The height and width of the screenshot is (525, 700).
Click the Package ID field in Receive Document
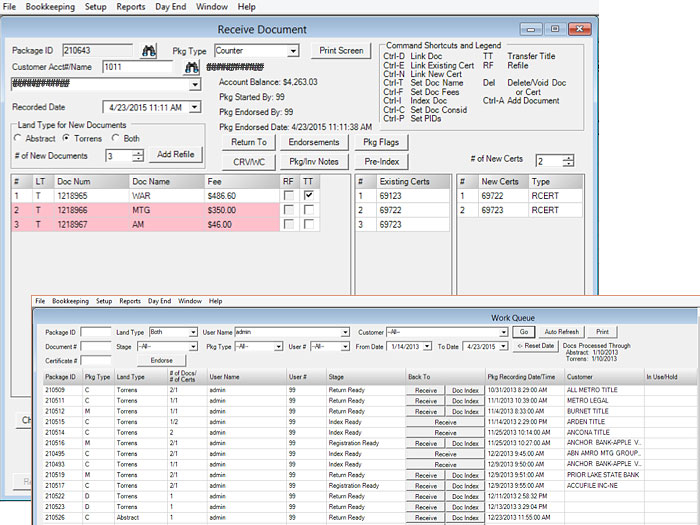(x=97, y=51)
